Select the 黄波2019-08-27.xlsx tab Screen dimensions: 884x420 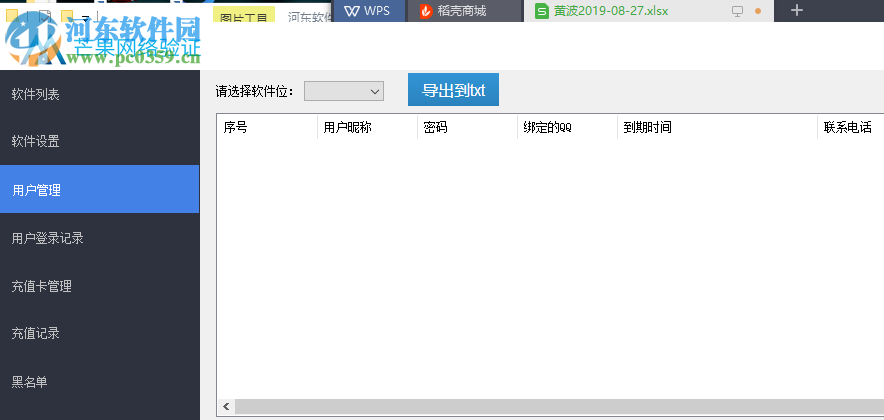[648, 11]
